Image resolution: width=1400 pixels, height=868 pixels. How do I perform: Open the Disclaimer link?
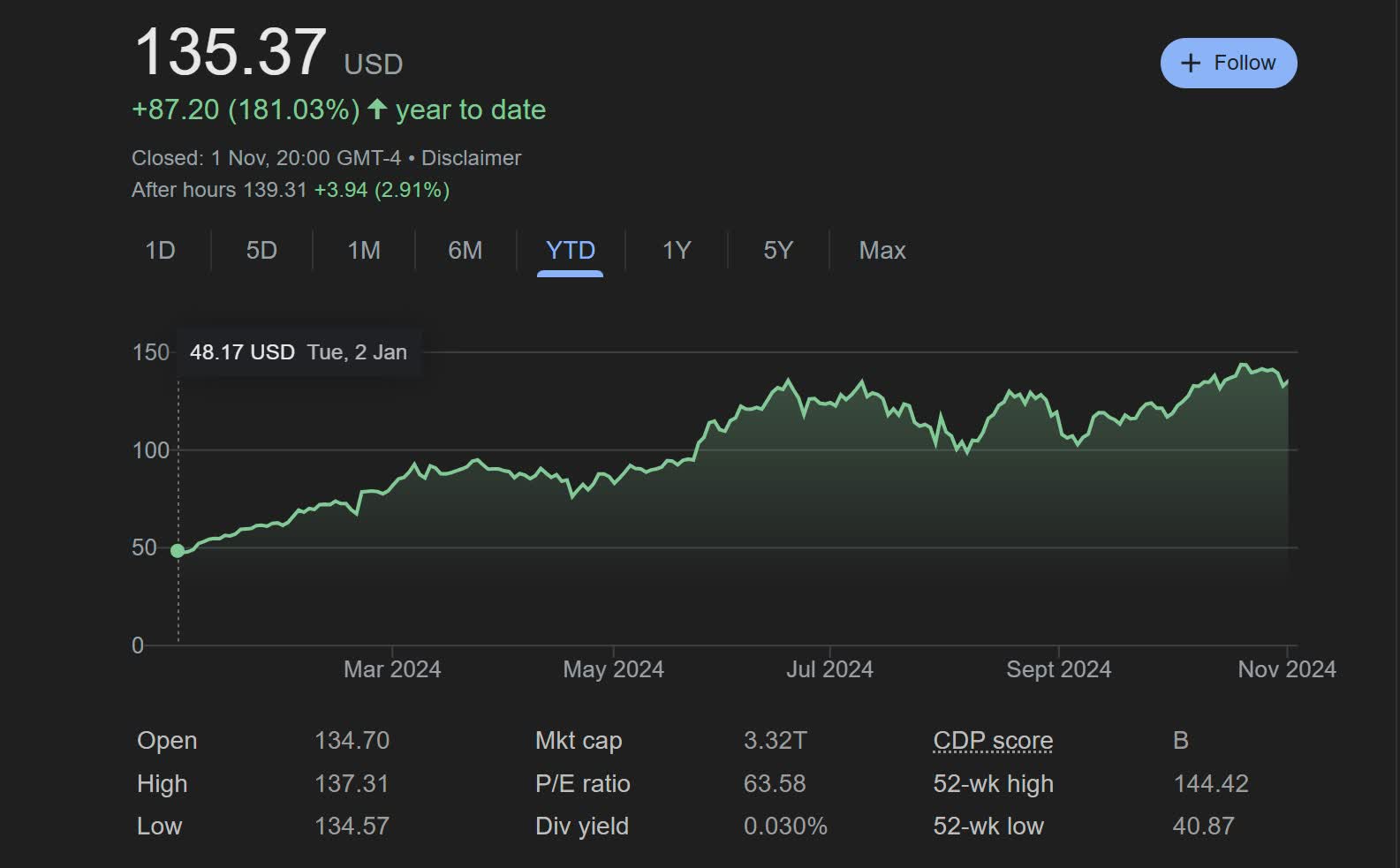(471, 158)
